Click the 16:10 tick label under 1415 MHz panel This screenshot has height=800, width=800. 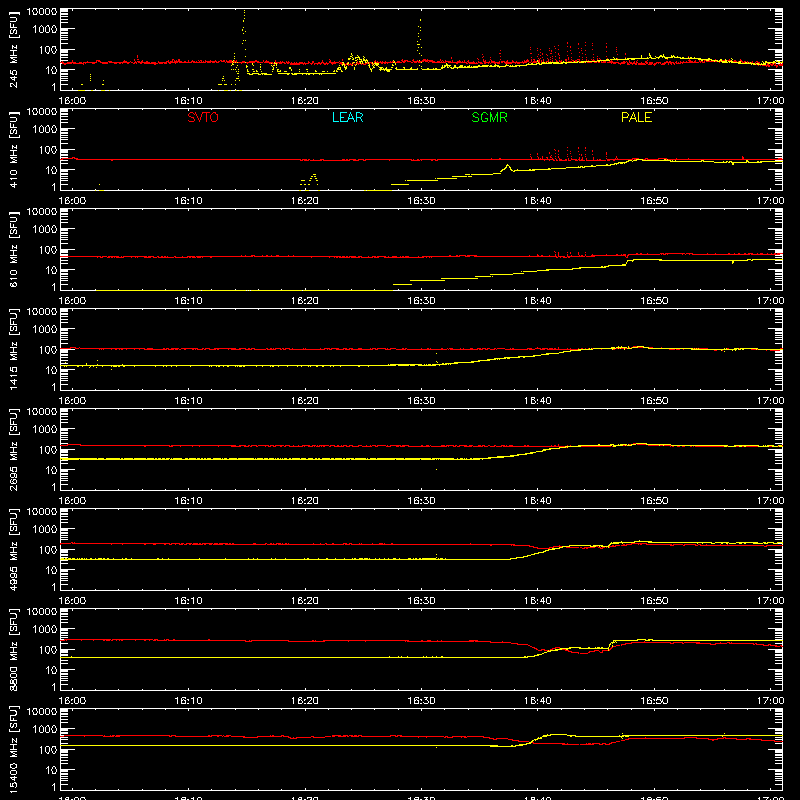(x=188, y=401)
